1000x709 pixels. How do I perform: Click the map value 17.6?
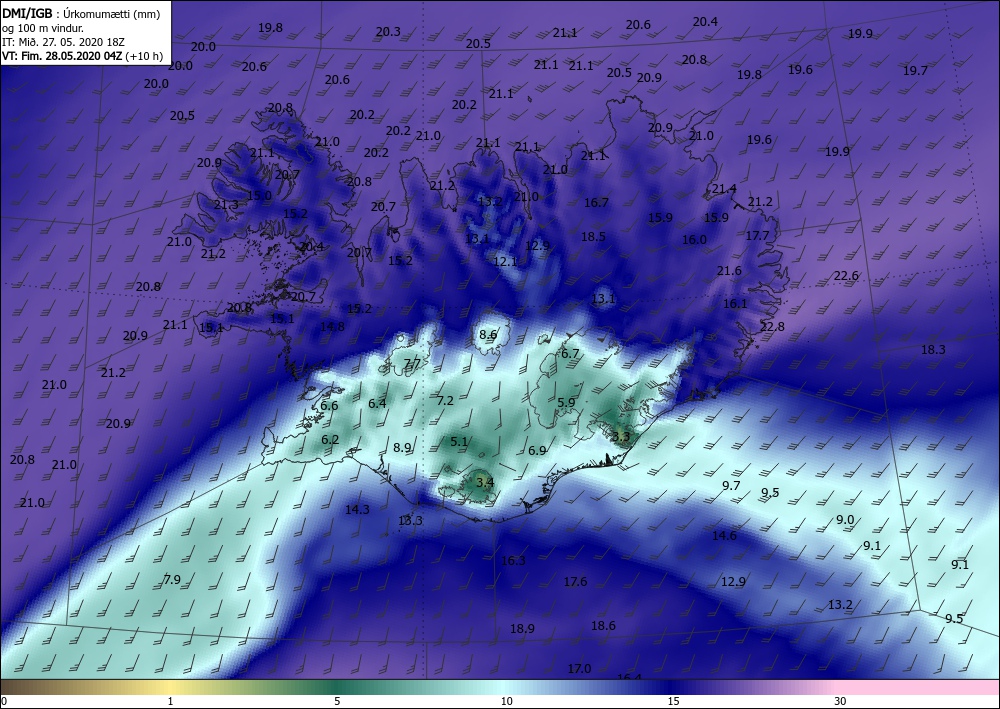click(x=575, y=581)
